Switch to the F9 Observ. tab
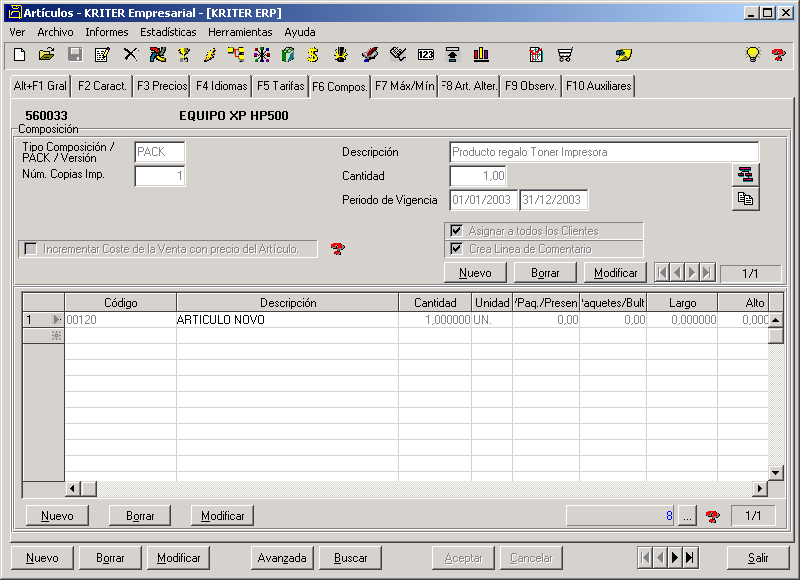 (x=531, y=86)
